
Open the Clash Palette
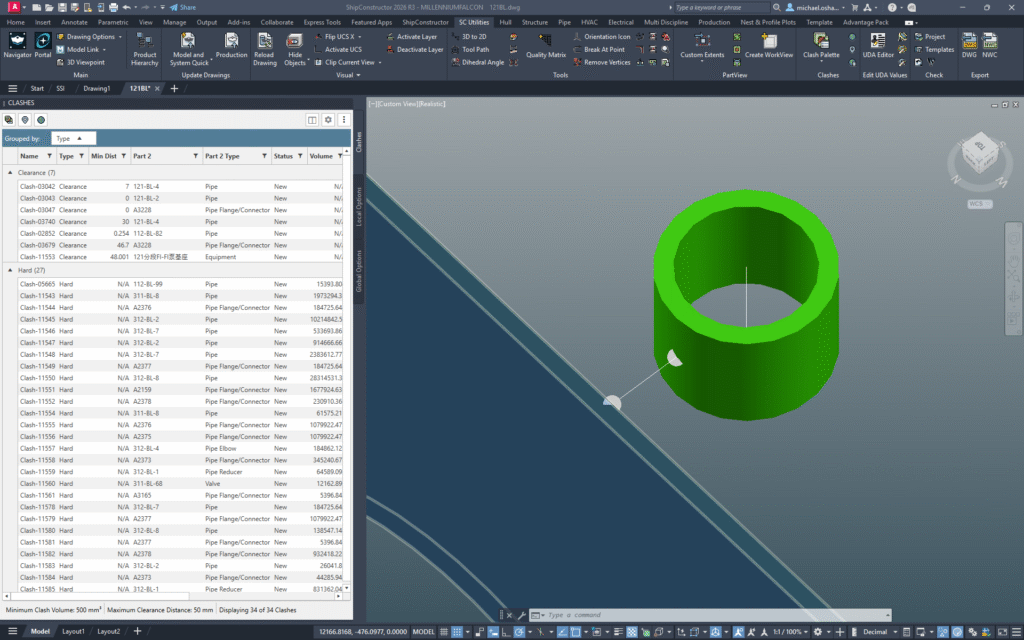coord(820,44)
